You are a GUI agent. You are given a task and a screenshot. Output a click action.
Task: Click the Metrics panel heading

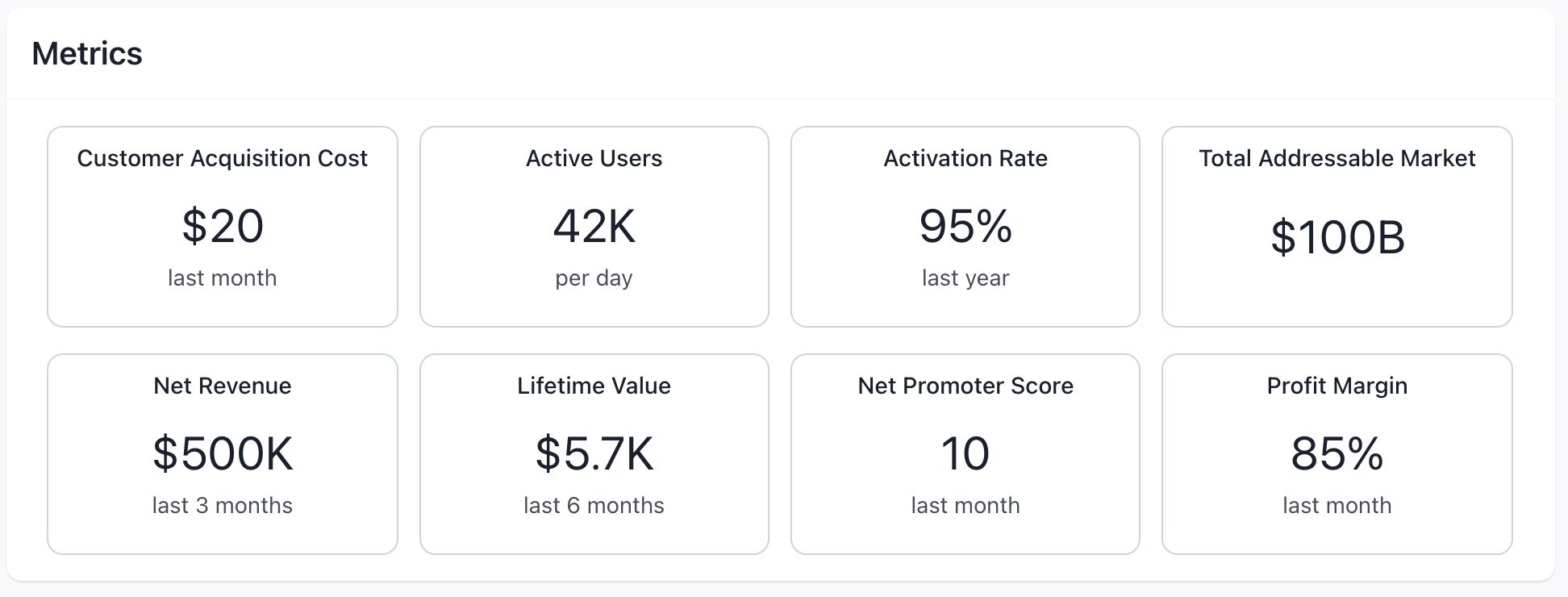click(x=87, y=54)
